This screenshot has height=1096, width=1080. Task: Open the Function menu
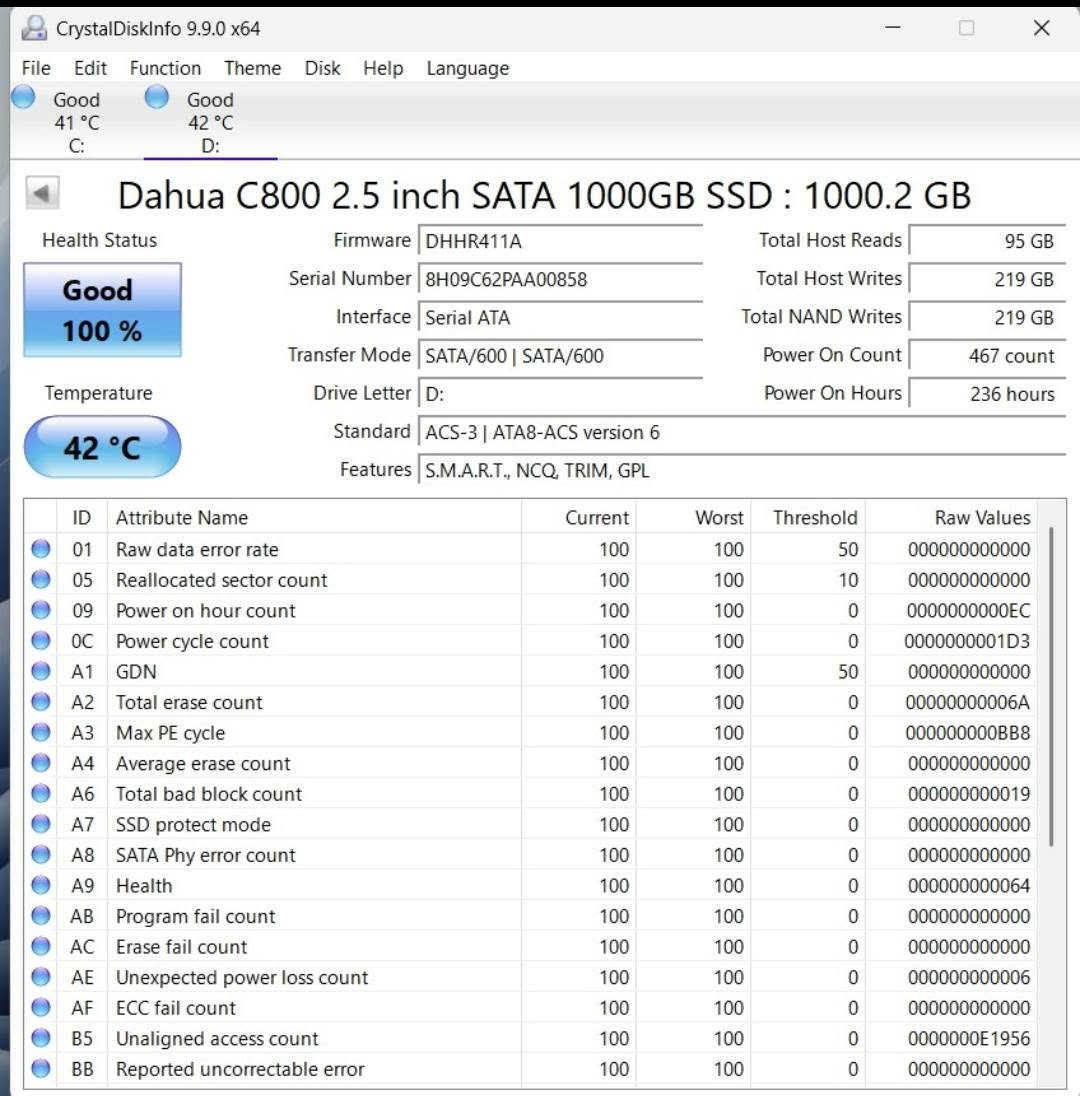(x=166, y=68)
